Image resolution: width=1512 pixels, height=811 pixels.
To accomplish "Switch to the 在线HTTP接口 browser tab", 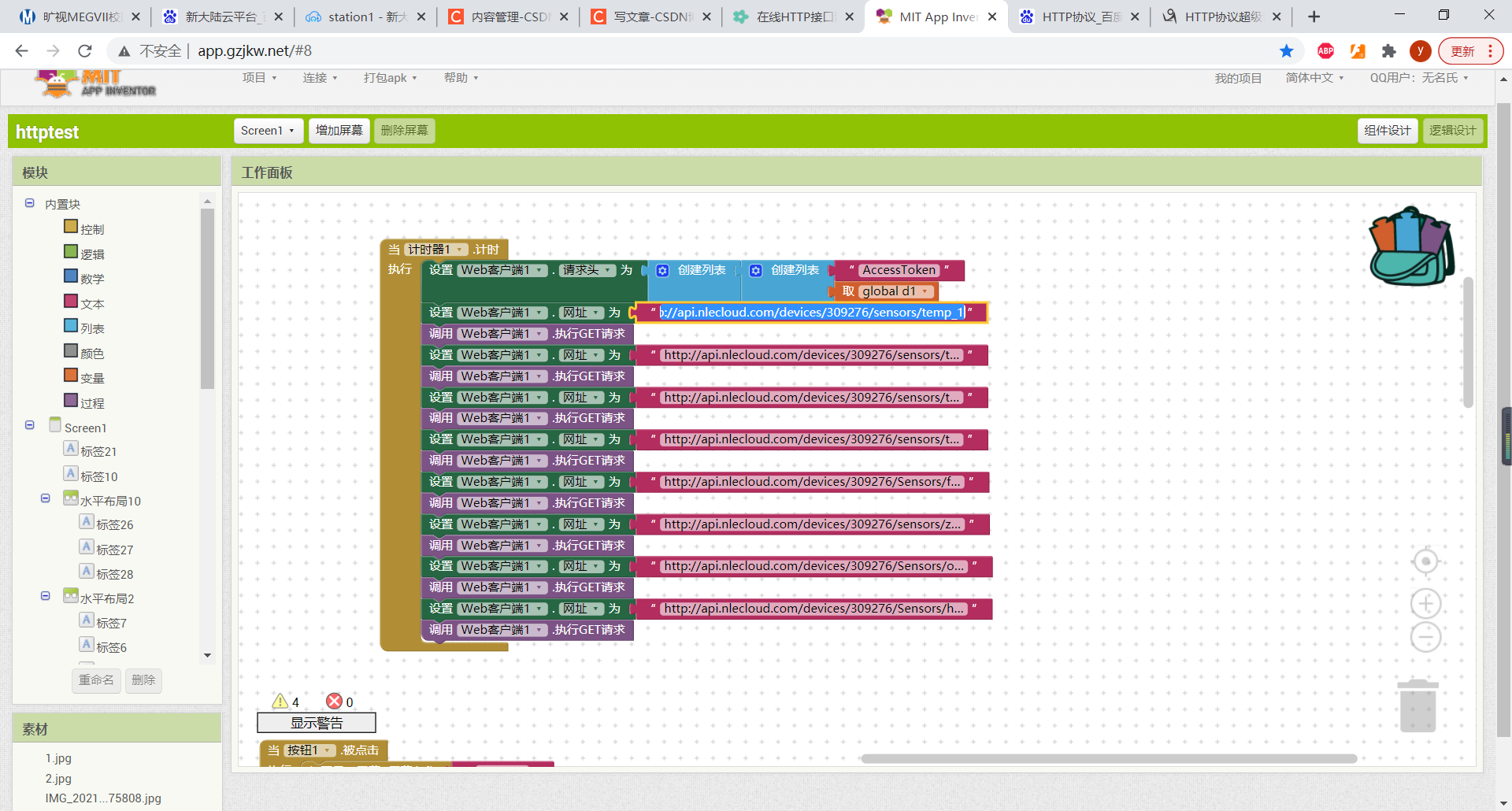I will tap(794, 17).
